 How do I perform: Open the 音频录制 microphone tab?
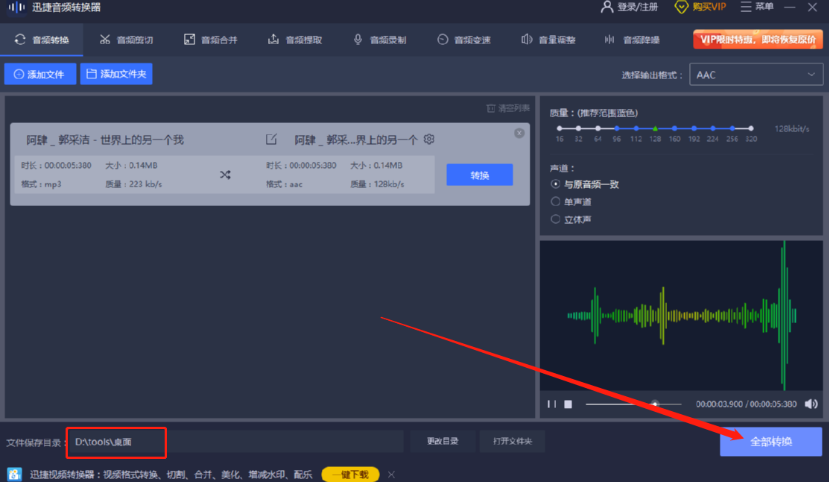(x=379, y=40)
